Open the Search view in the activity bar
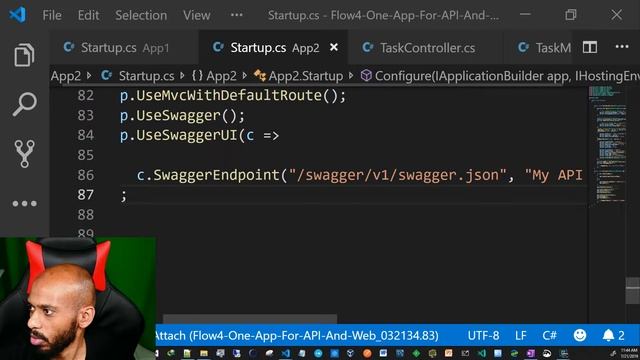The height and width of the screenshot is (360, 640). (x=24, y=104)
